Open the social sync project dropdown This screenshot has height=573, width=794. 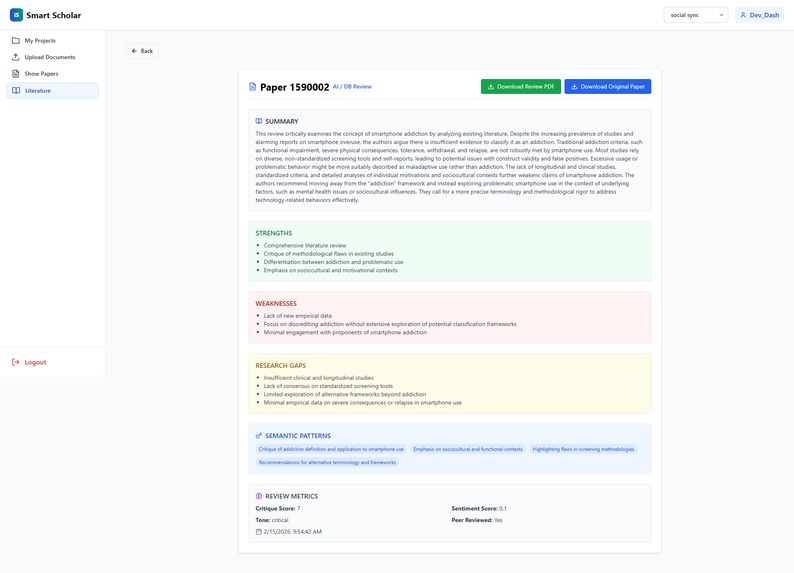click(x=695, y=15)
